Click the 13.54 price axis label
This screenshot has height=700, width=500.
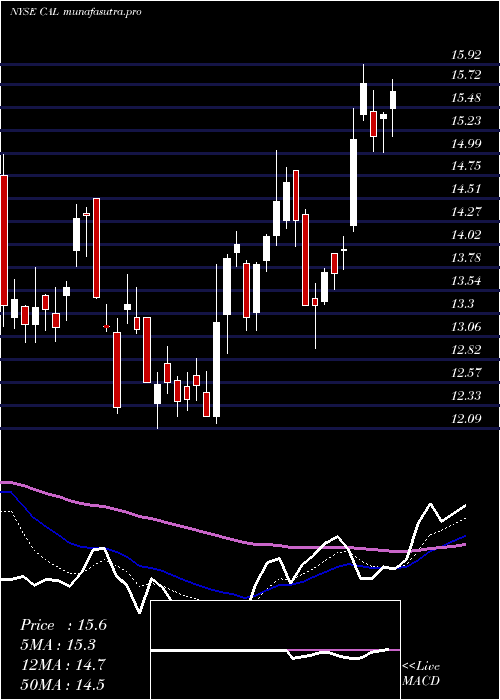pos(466,281)
